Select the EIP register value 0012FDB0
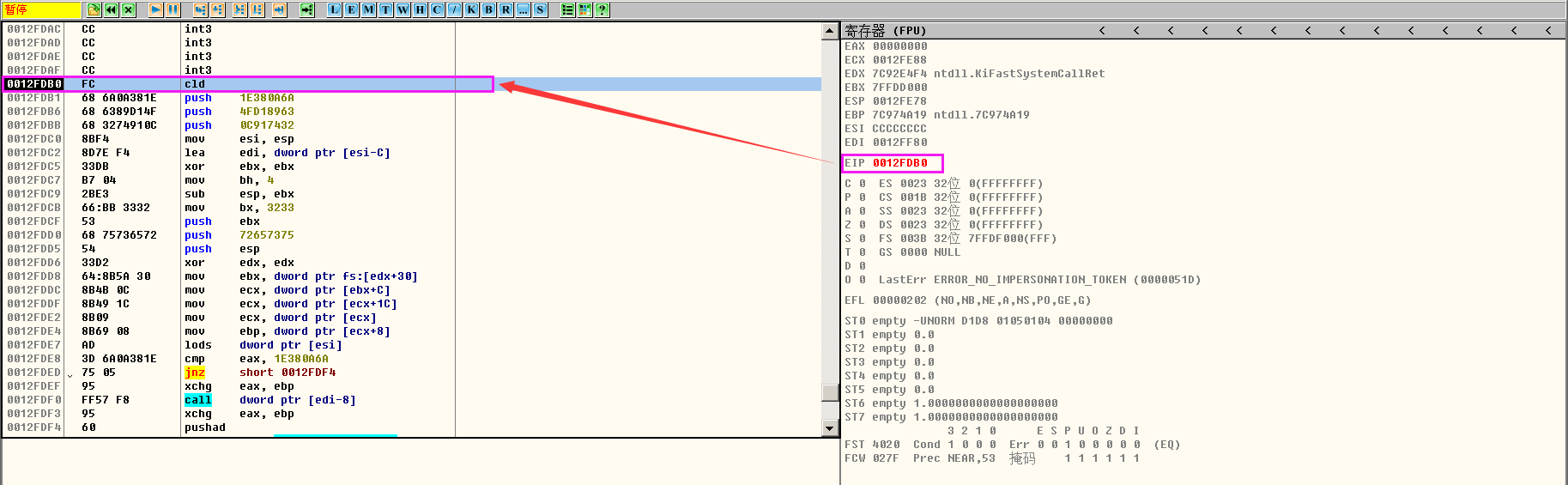 (x=899, y=163)
